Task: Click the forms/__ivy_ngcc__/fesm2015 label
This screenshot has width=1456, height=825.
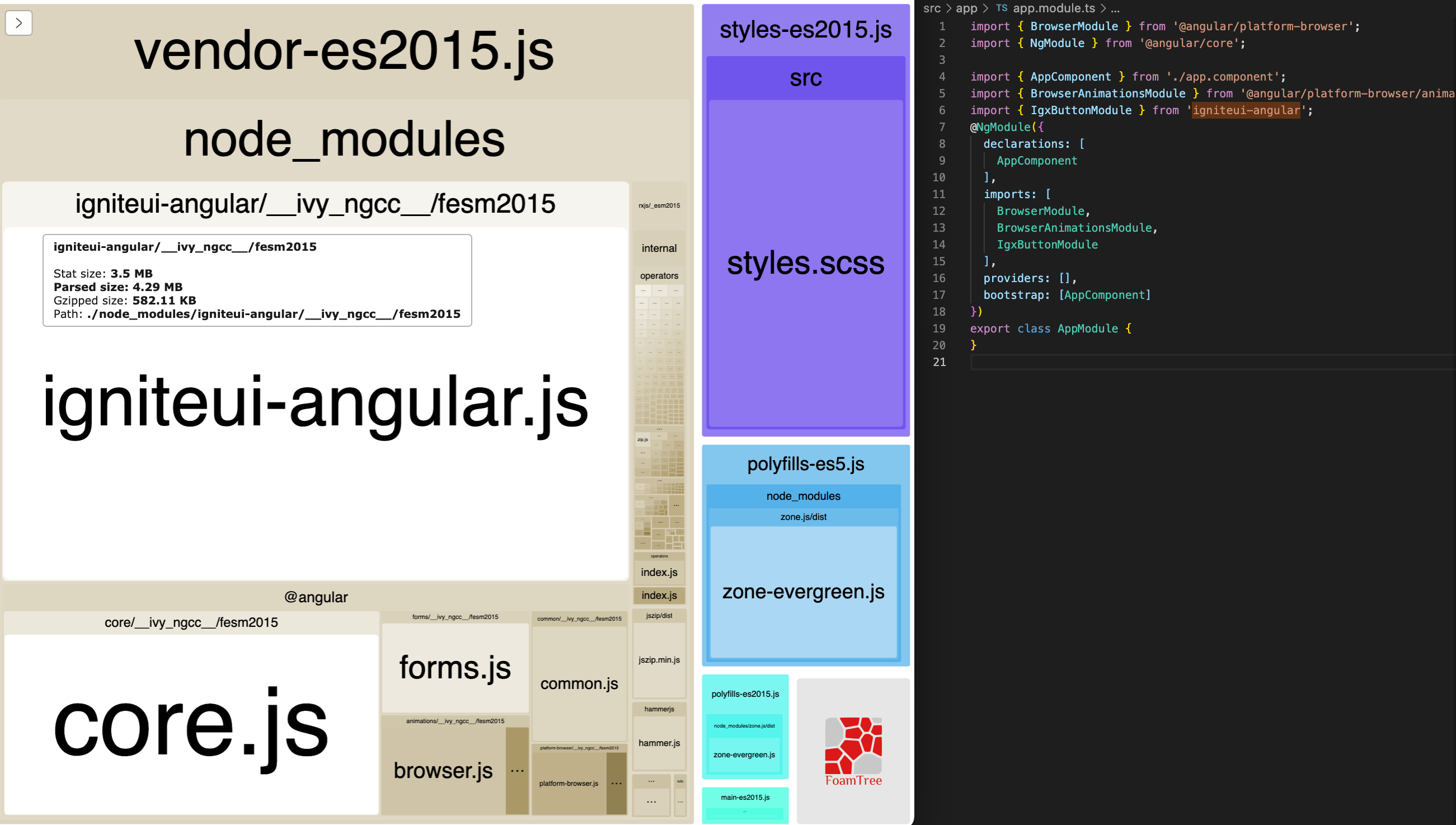Action: (455, 616)
